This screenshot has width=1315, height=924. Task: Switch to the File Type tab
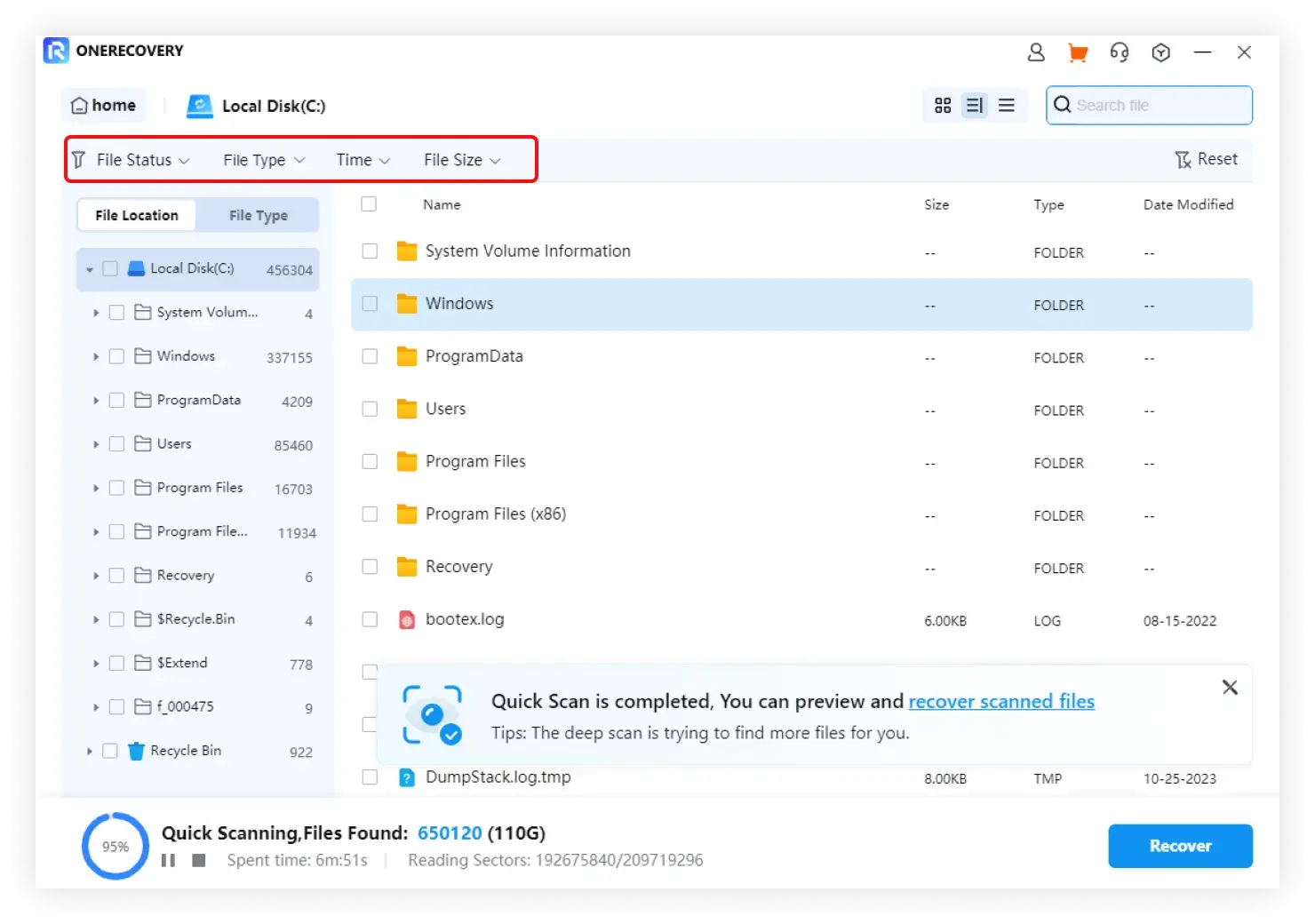(259, 215)
